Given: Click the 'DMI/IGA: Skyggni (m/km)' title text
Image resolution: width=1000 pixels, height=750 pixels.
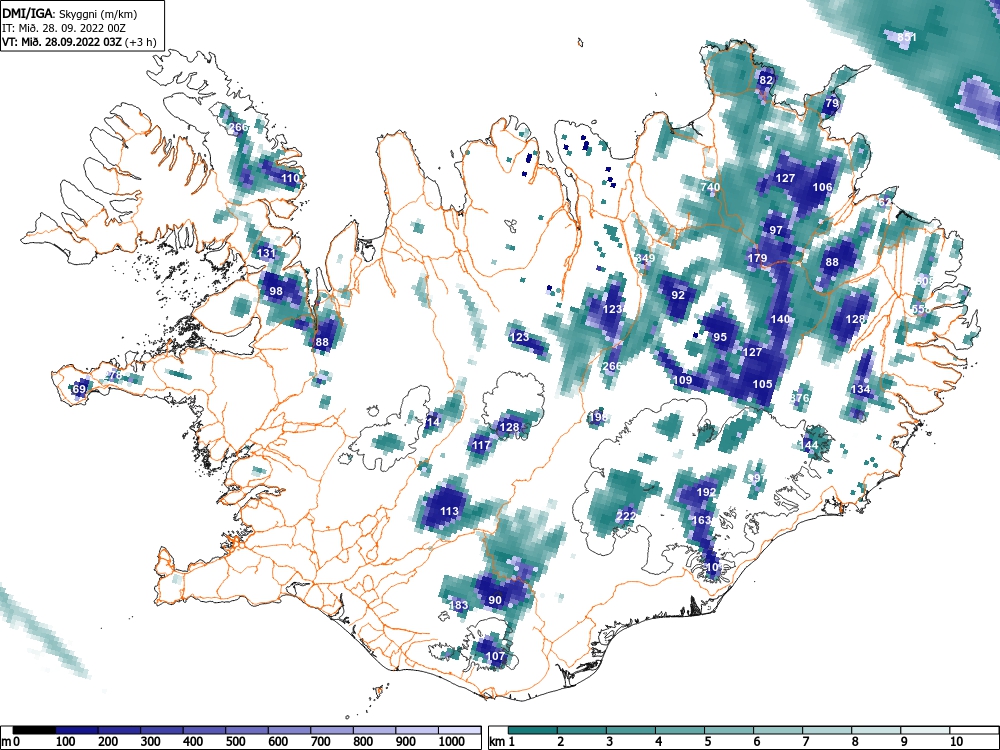Looking at the screenshot, I should coord(70,14).
